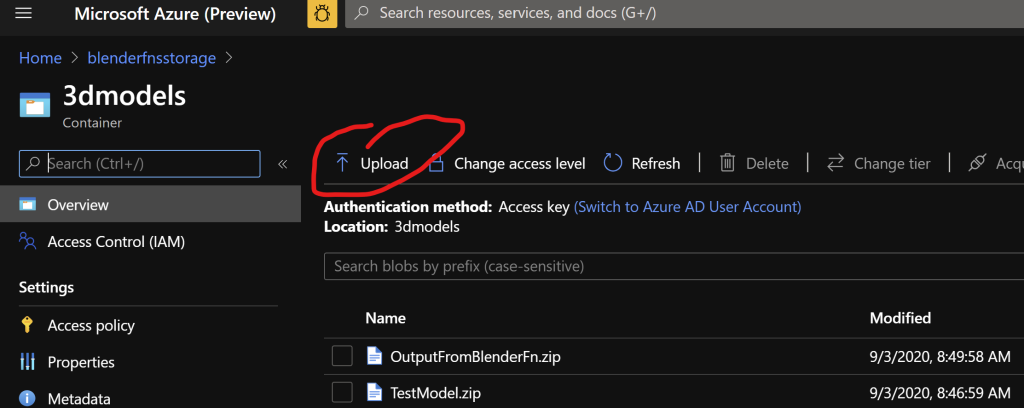This screenshot has height=408, width=1024.
Task: Click the file icon of OutputFromBlenderFn.zip
Action: click(x=374, y=356)
